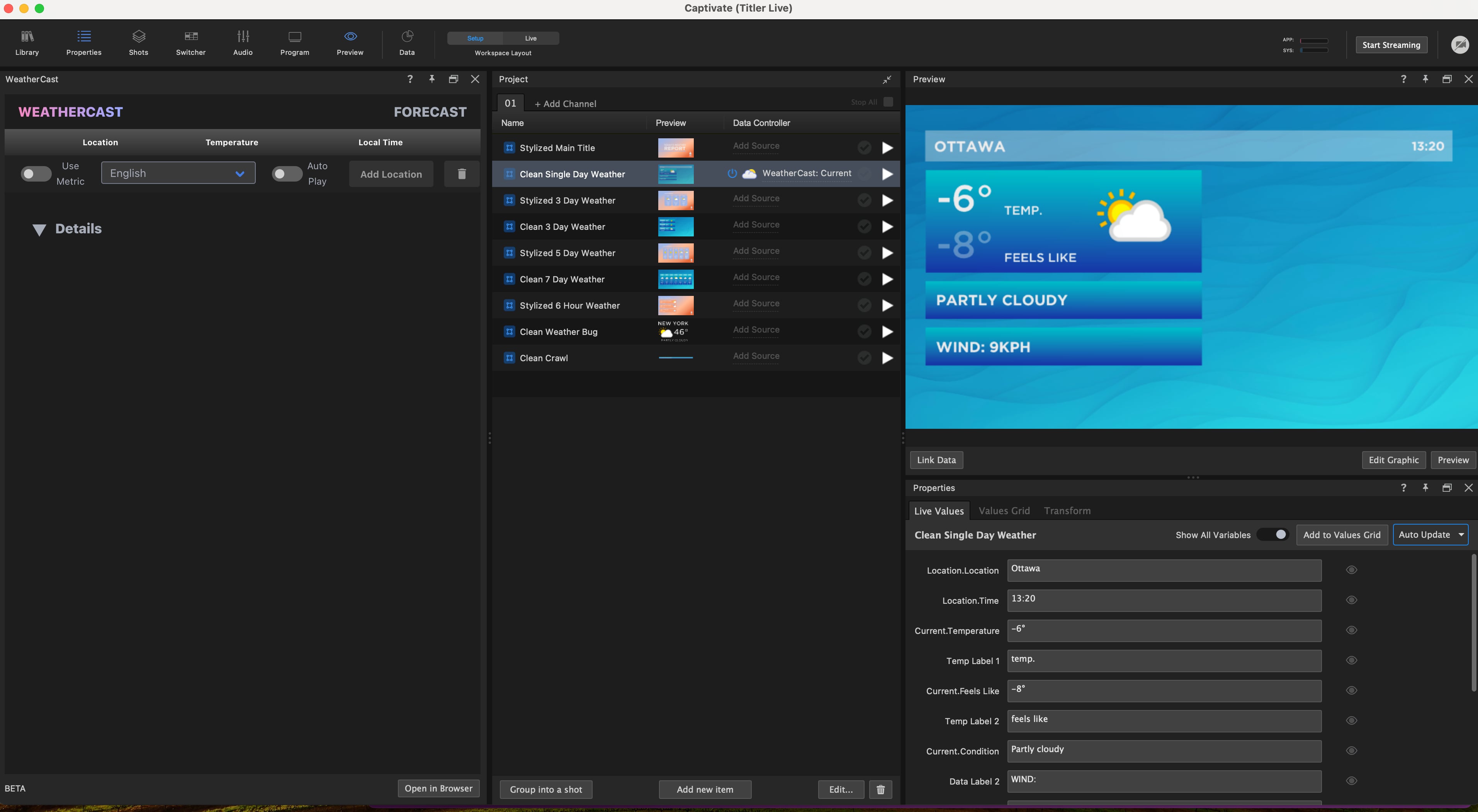This screenshot has height=812, width=1478.
Task: Toggle Show All Variables switch
Action: pos(1273,534)
